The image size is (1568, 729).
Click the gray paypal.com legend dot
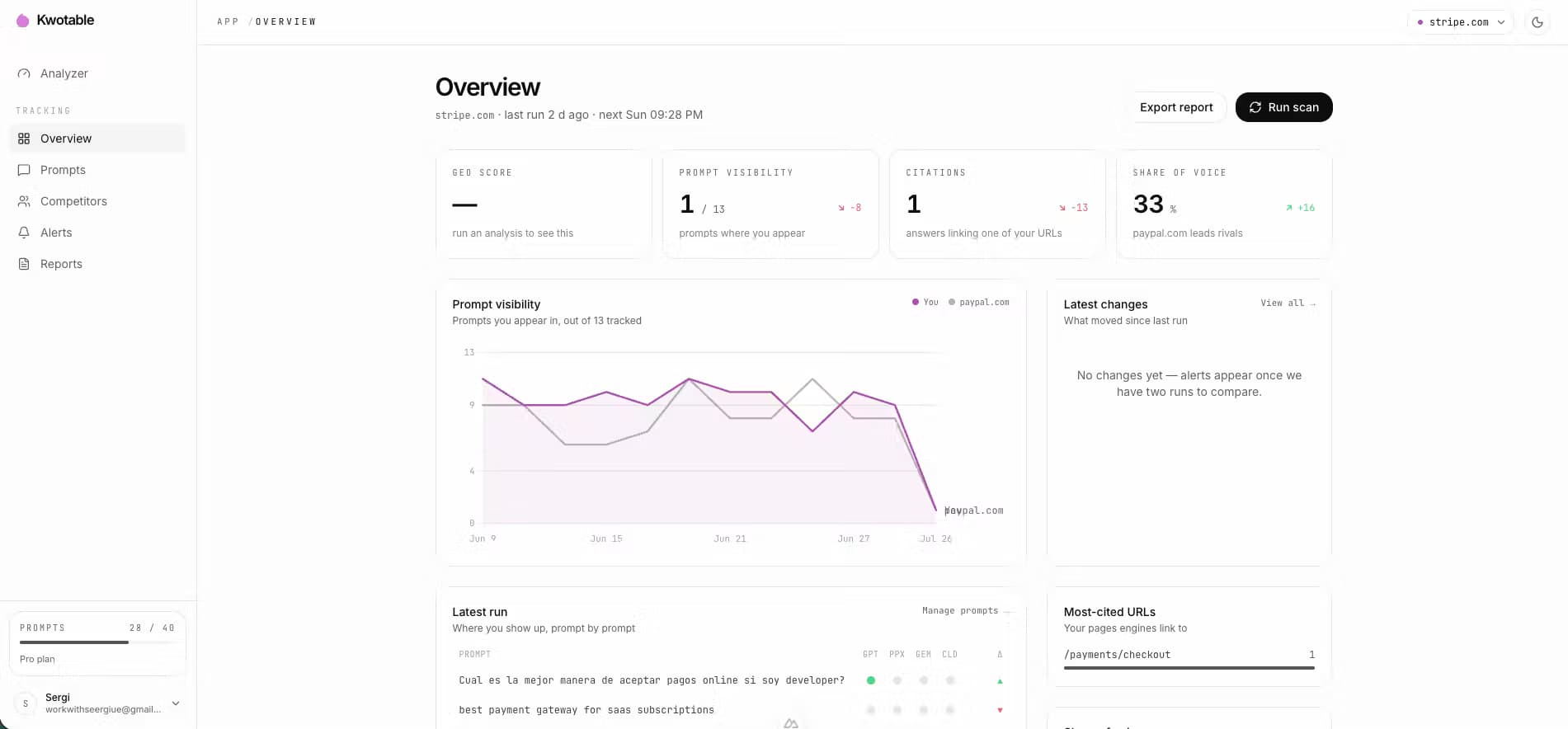pyautogui.click(x=952, y=302)
